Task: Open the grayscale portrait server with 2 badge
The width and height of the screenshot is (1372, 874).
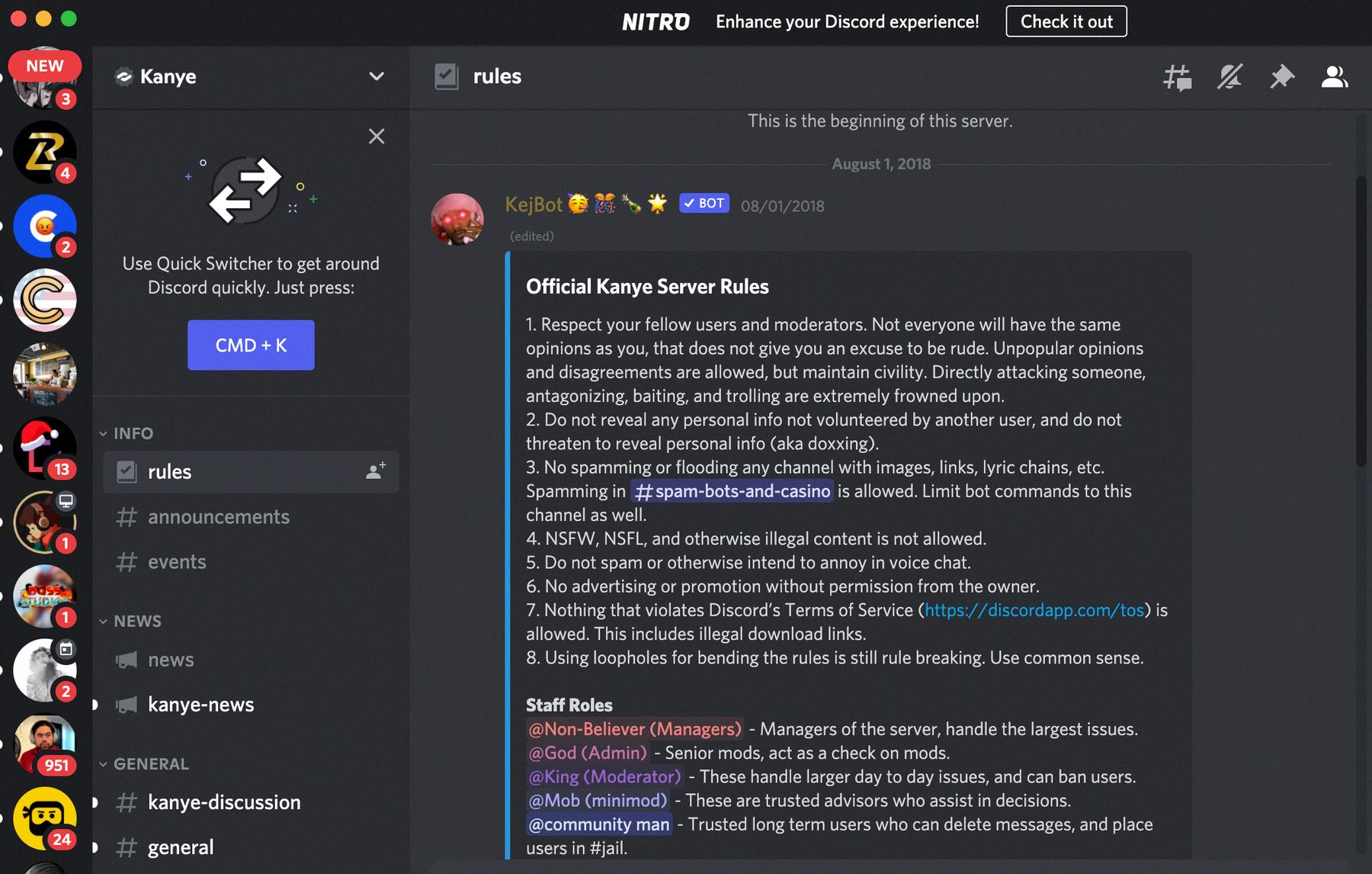Action: [45, 670]
